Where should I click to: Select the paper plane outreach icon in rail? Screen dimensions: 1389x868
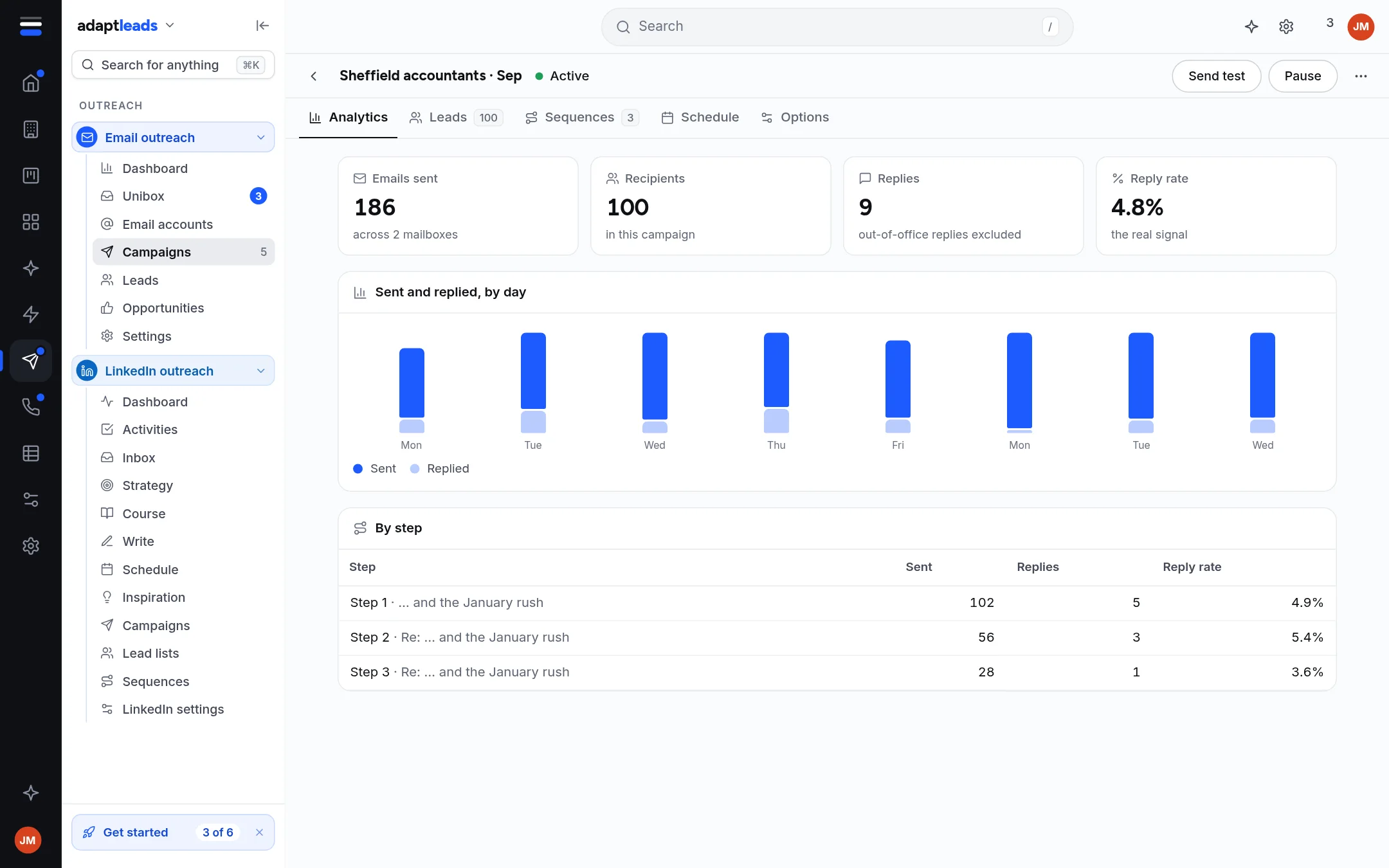31,361
